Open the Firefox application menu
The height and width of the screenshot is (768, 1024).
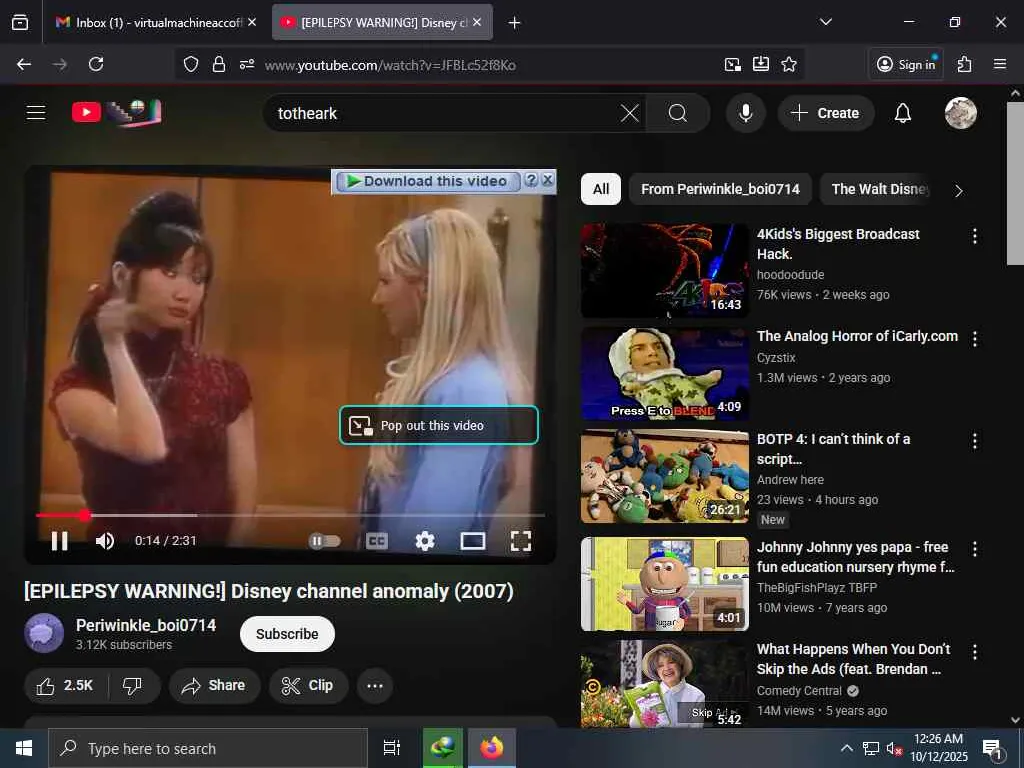pyautogui.click(x=1000, y=64)
